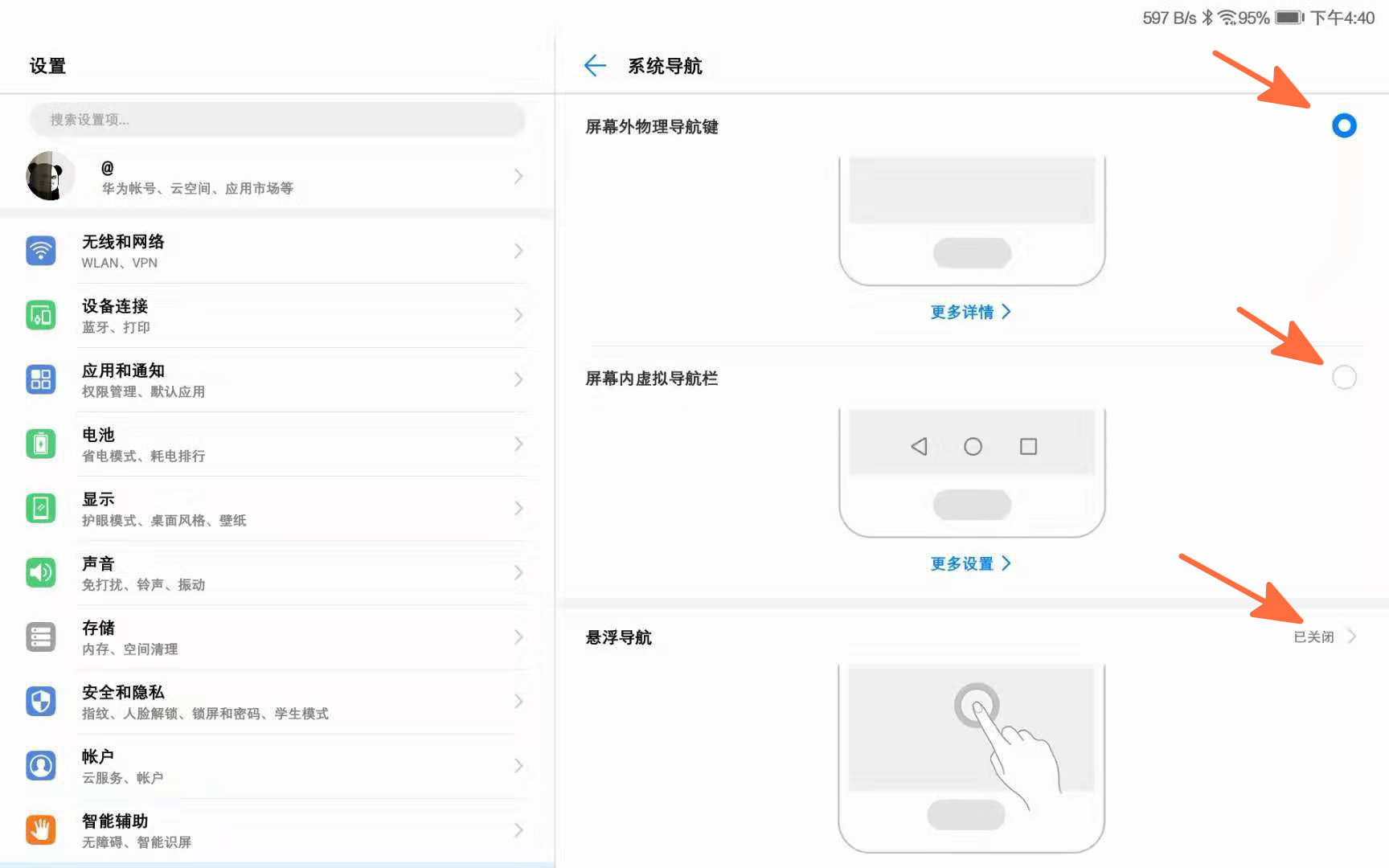Open the 无线和网络 Wi-Fi icon
The image size is (1389, 868).
click(41, 251)
